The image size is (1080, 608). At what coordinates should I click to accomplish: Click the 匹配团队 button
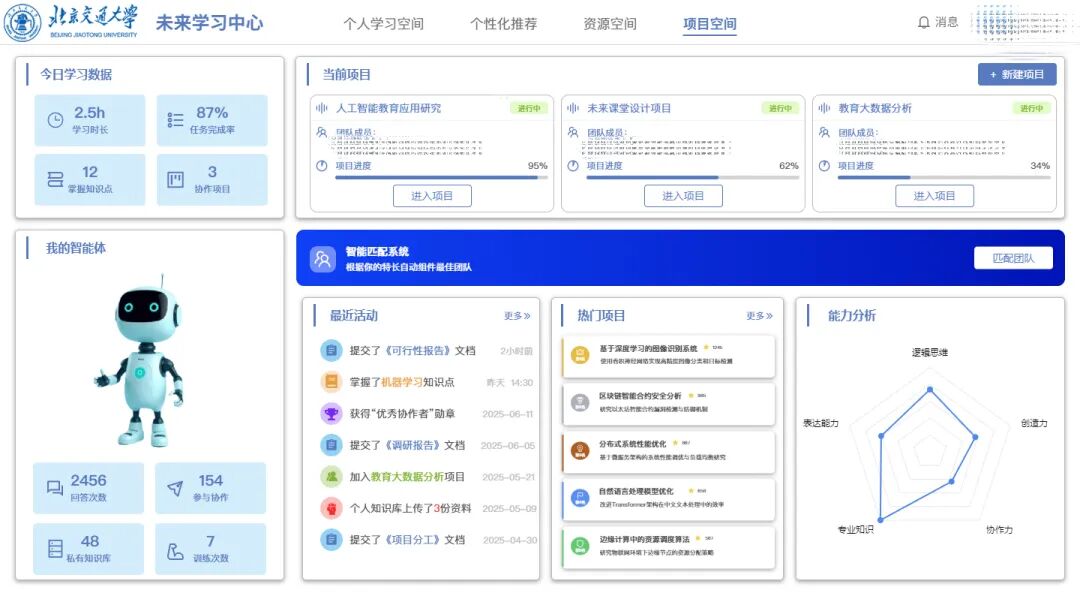[x=1013, y=258]
